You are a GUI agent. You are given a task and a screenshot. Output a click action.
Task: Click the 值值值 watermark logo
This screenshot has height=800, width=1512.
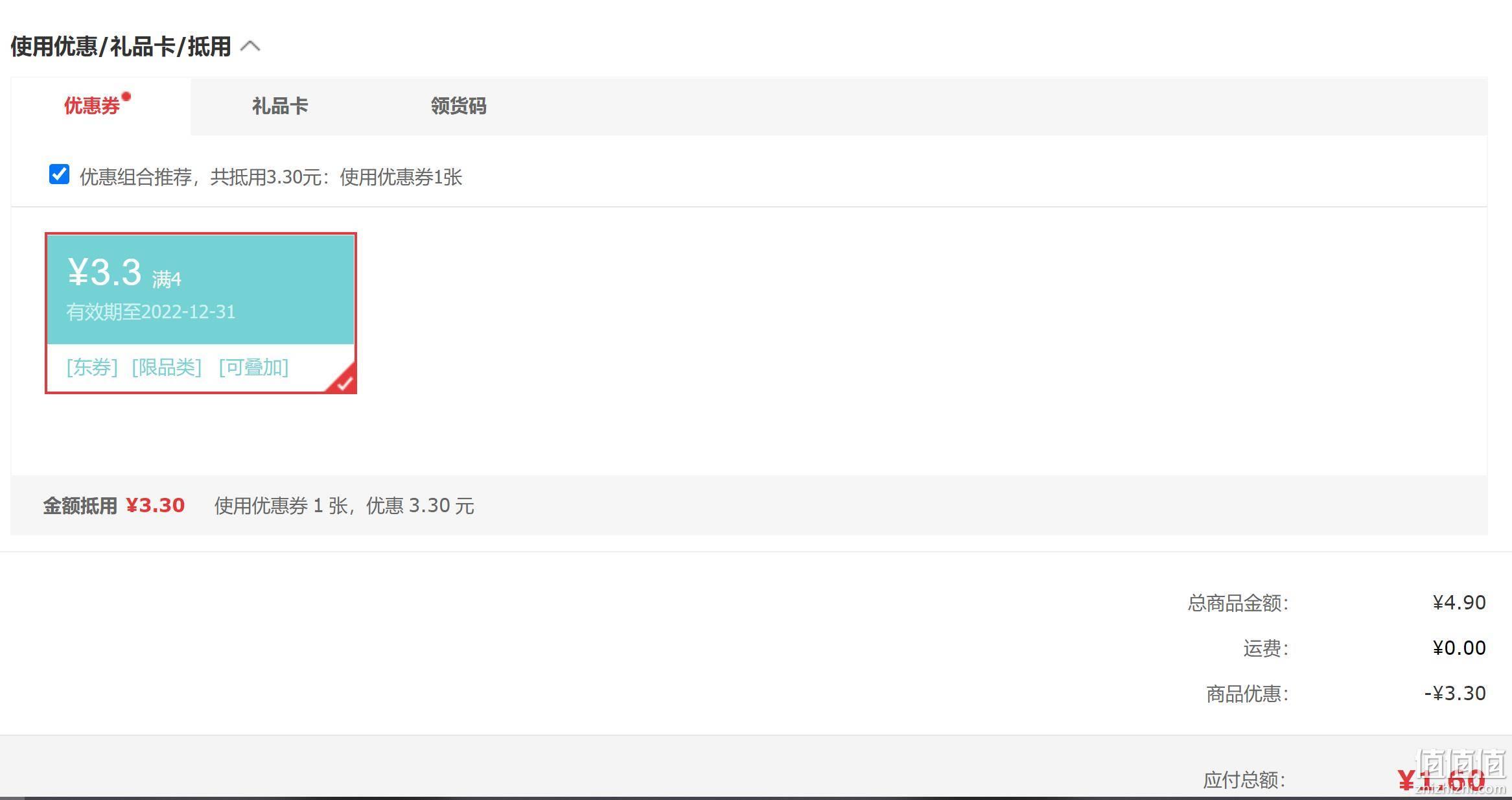1461,770
